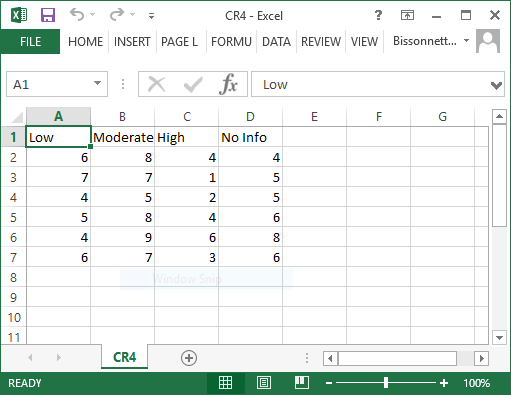Click the READY status indicator
The image size is (511, 395).
(x=25, y=383)
